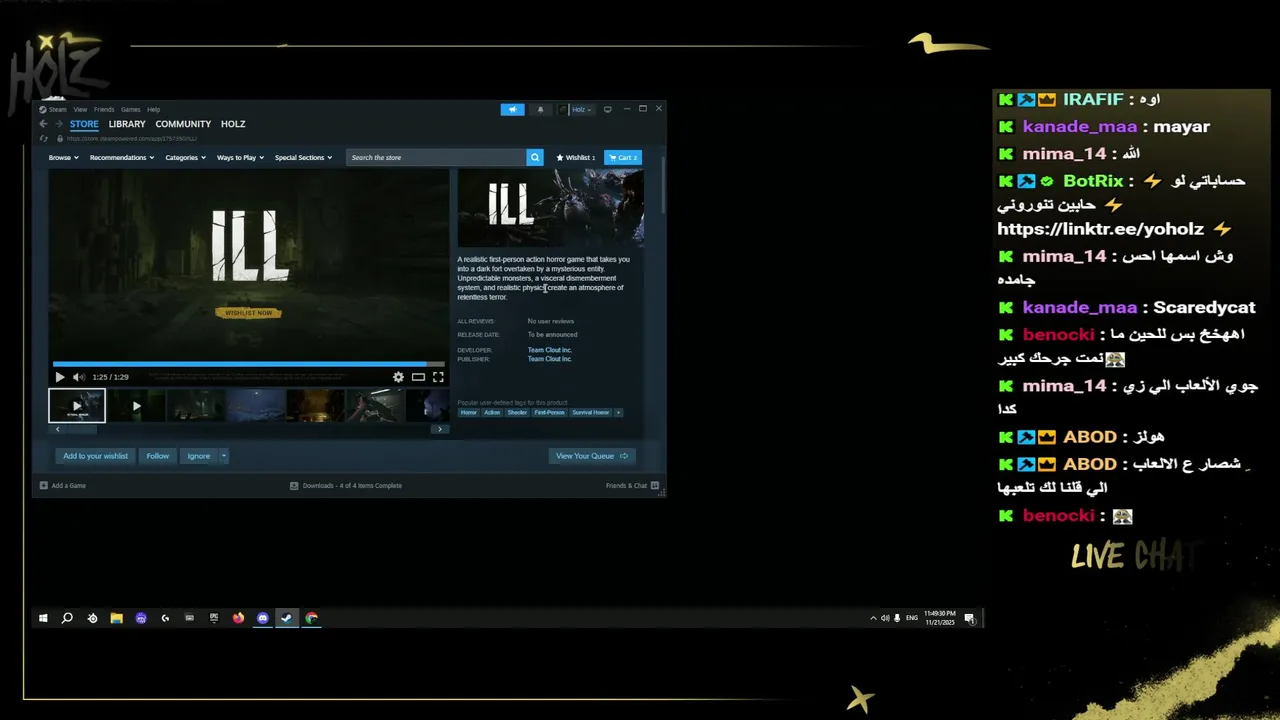This screenshot has width=1280, height=720.
Task: Click the store search magnifier button
Action: tap(535, 157)
